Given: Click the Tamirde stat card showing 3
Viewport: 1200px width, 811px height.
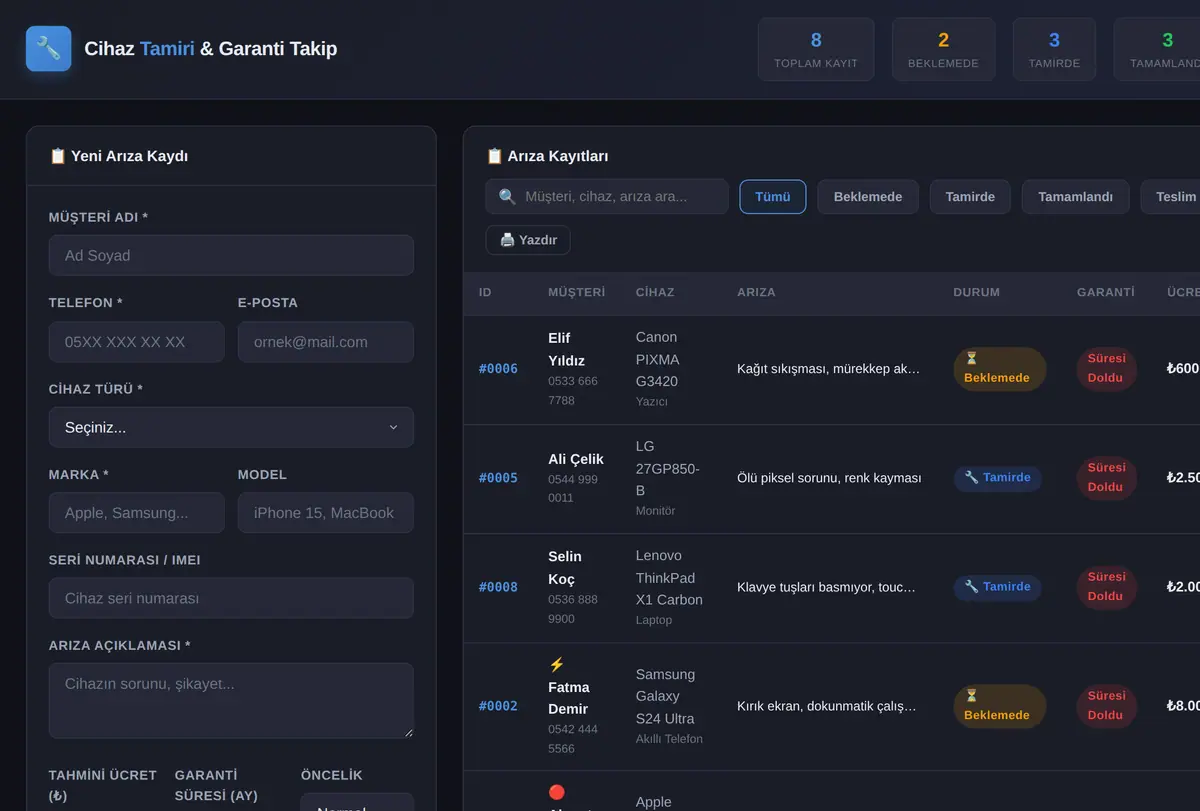Looking at the screenshot, I should tap(1054, 49).
